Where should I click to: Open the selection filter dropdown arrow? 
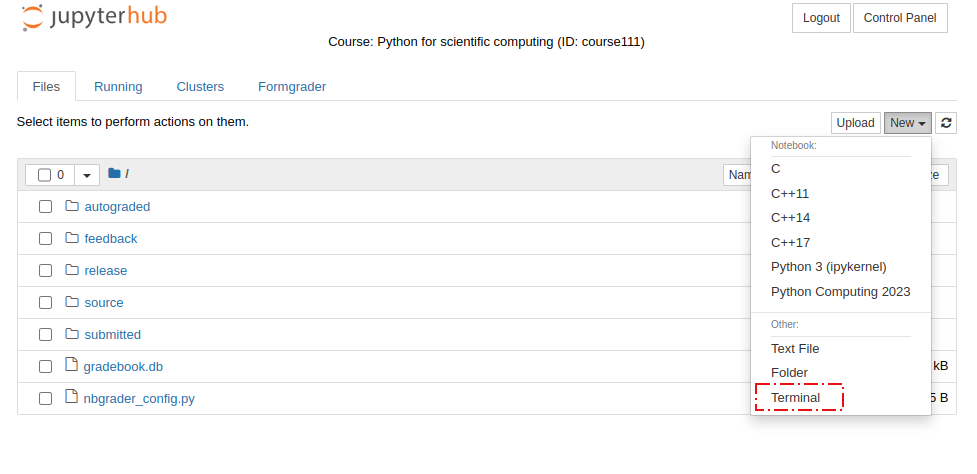tap(87, 175)
